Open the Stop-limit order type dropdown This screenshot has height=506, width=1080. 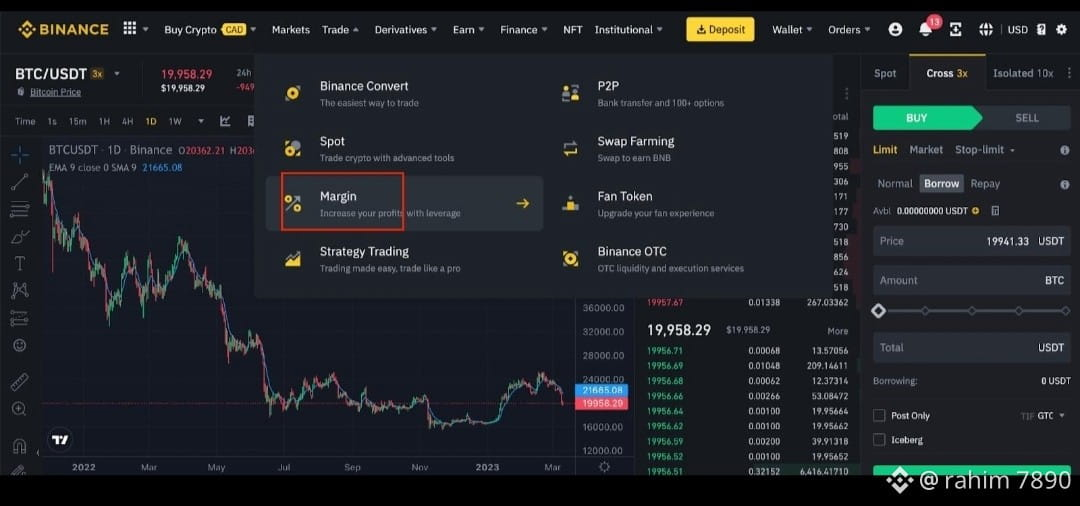coord(985,149)
